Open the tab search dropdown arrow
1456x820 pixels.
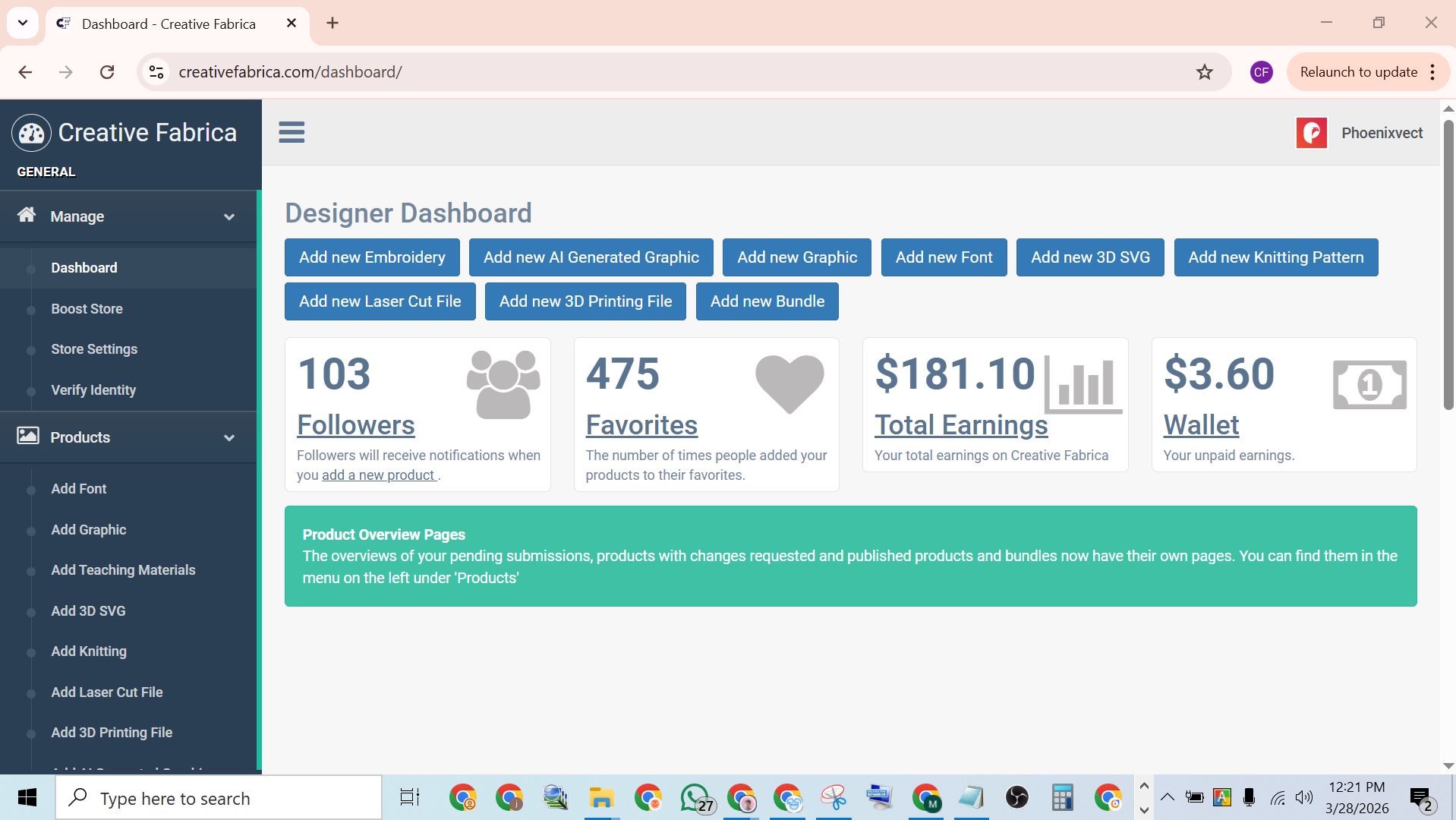tap(23, 23)
